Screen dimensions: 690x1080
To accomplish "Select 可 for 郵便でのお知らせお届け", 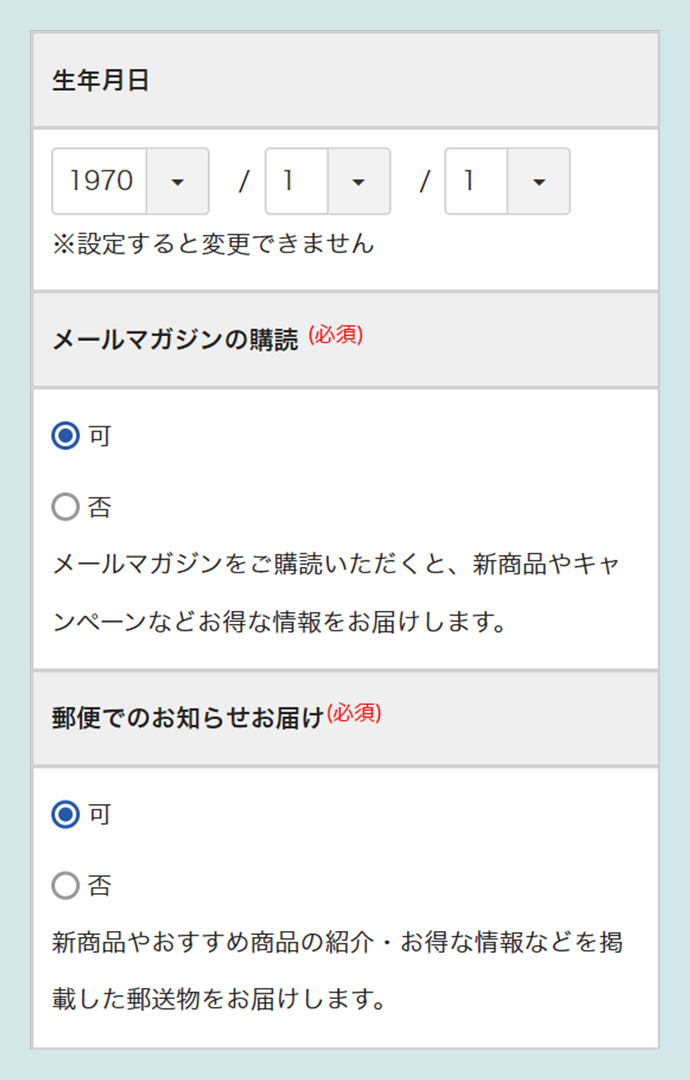I will pyautogui.click(x=65, y=815).
